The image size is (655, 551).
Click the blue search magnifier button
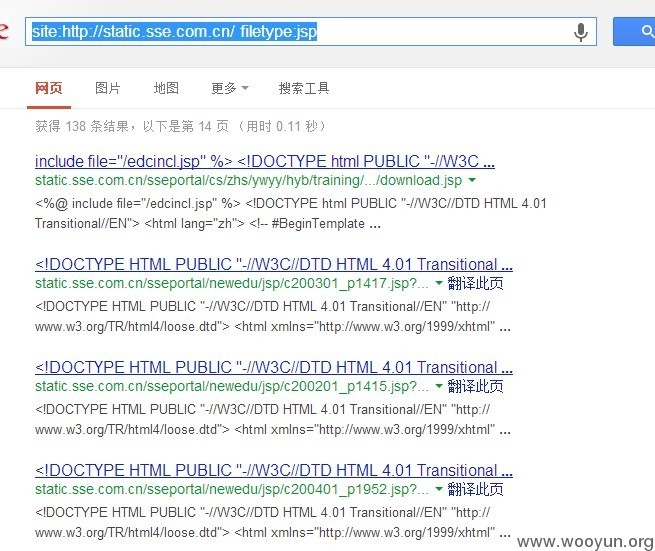[634, 31]
